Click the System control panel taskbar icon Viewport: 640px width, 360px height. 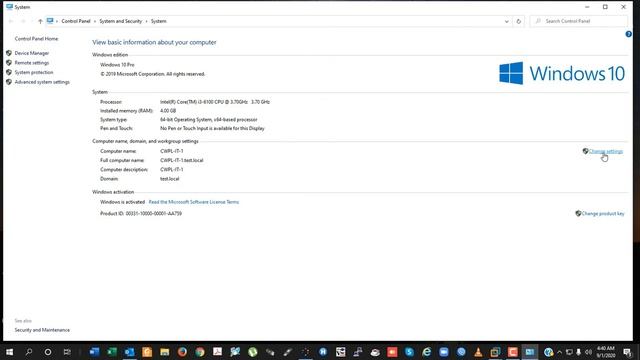[530, 352]
